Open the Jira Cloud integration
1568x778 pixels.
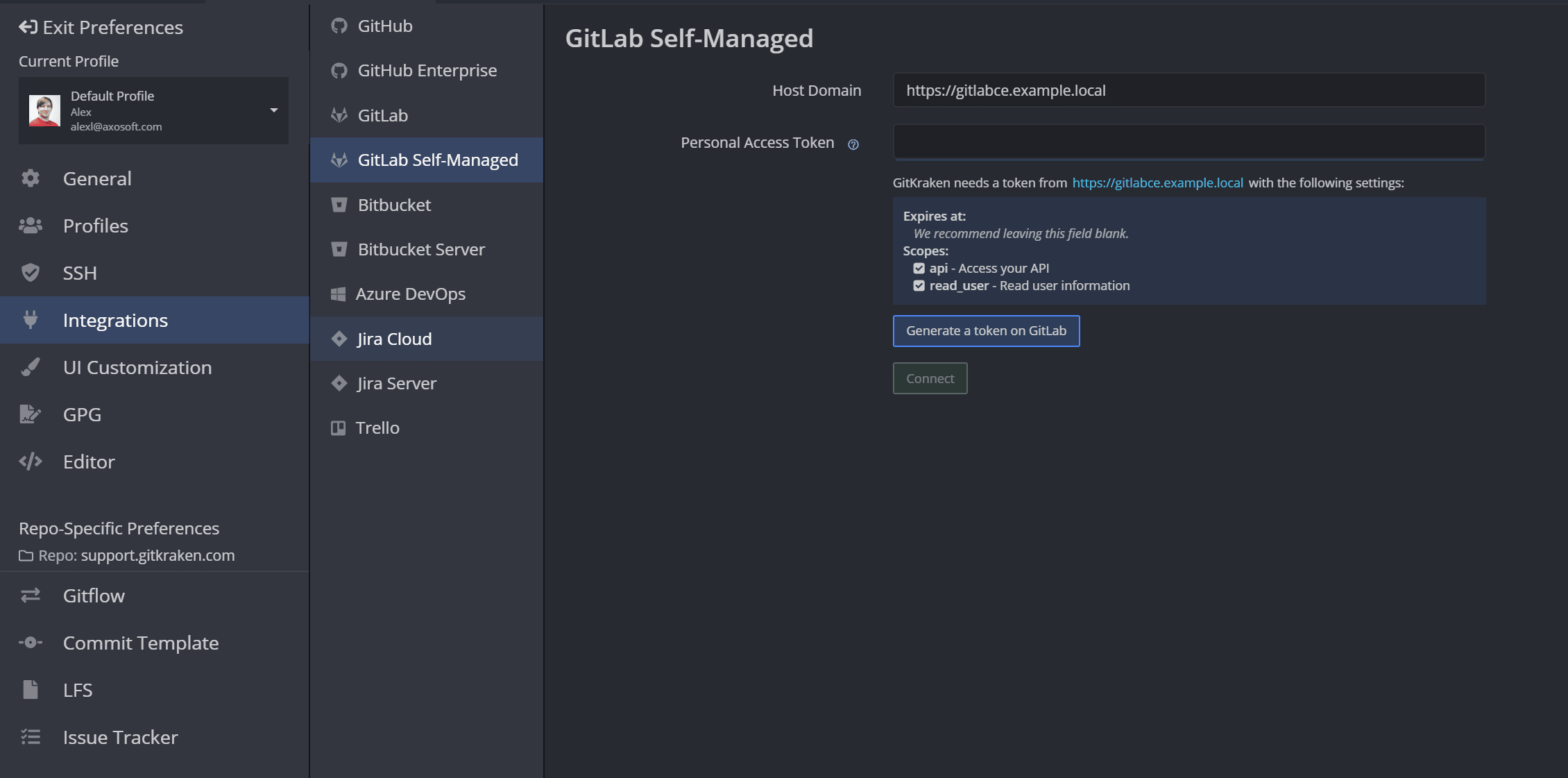394,339
